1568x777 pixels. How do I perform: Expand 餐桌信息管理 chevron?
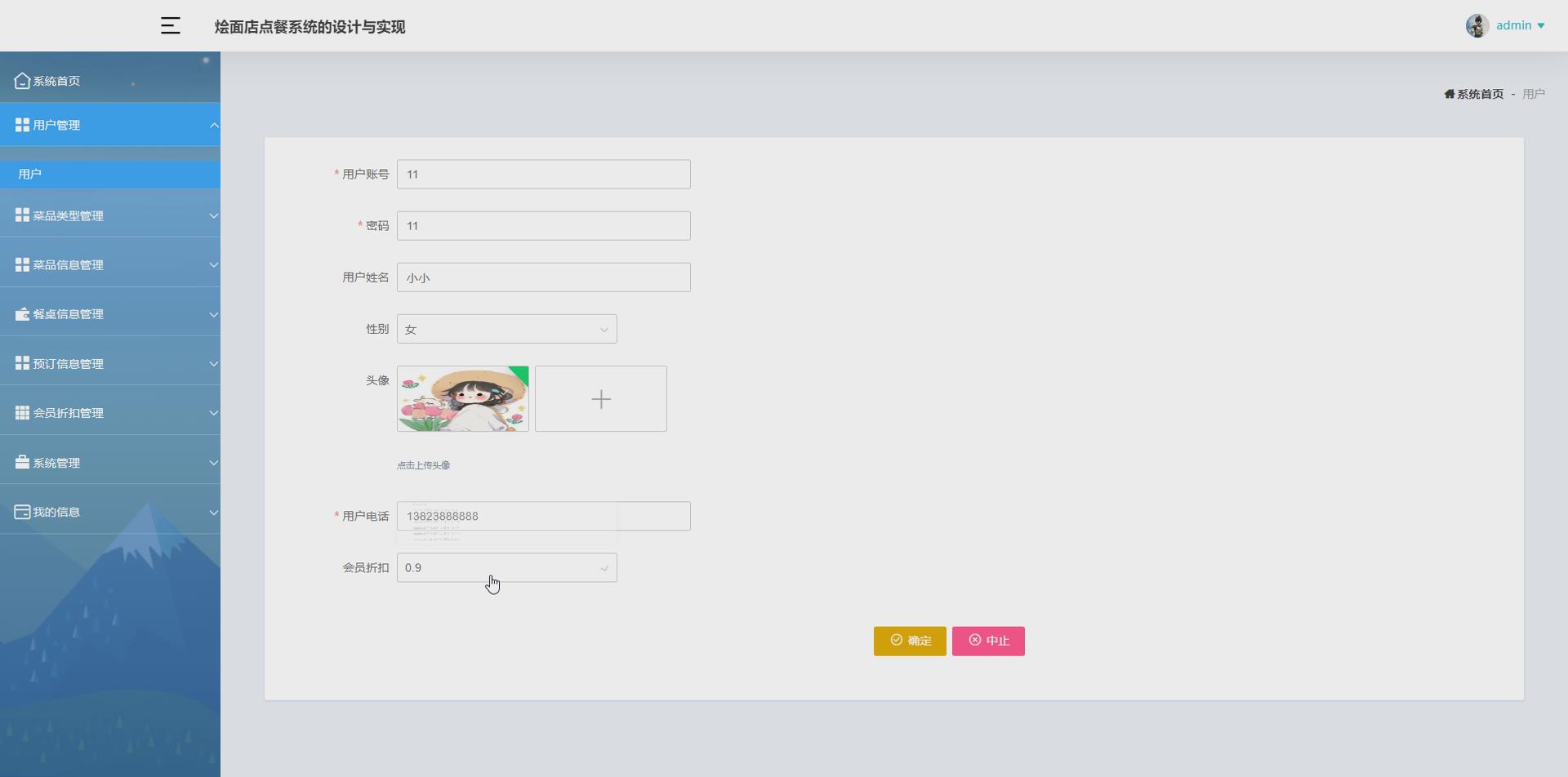(213, 314)
